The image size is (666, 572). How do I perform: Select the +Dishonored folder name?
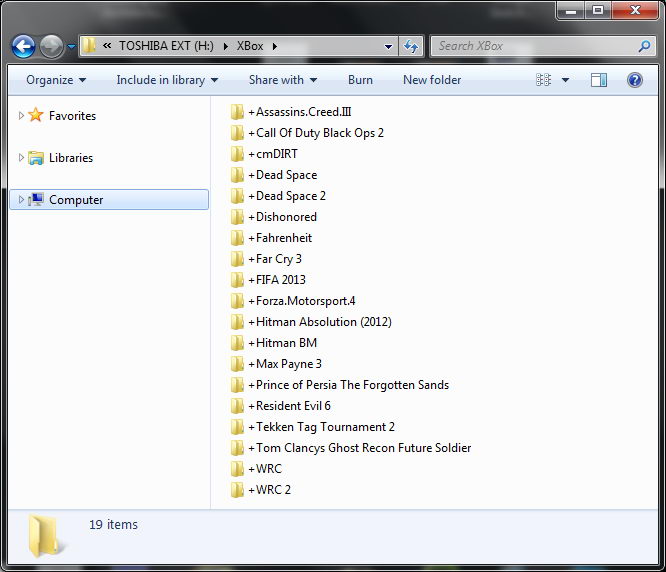[282, 217]
